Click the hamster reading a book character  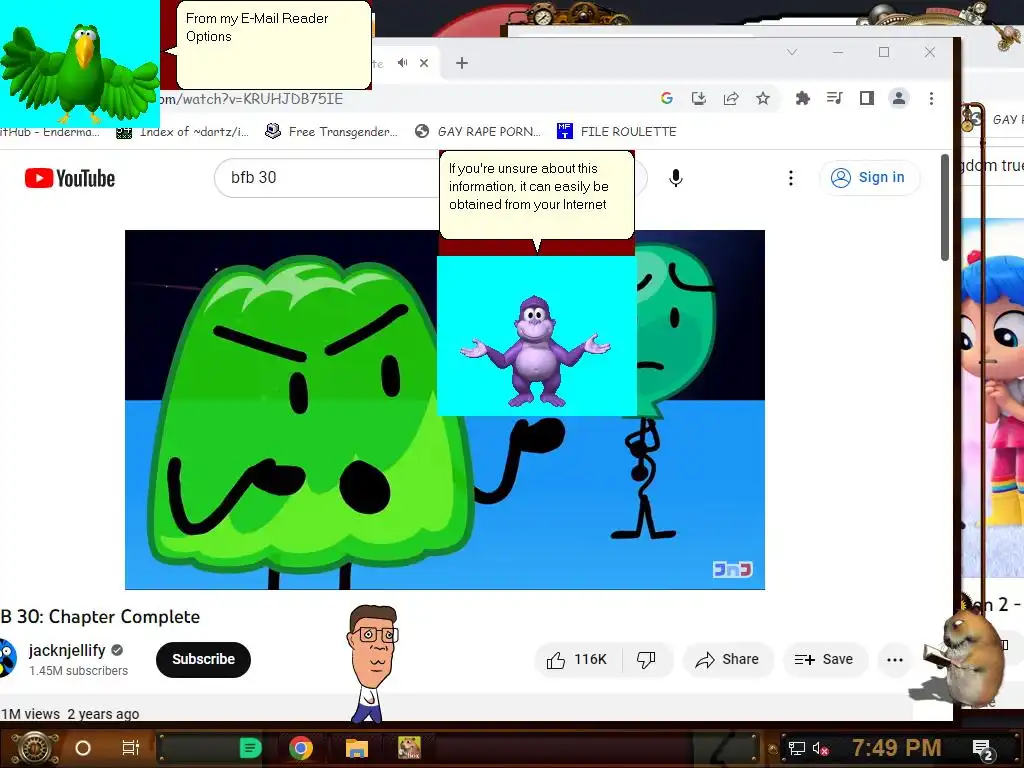(x=964, y=660)
